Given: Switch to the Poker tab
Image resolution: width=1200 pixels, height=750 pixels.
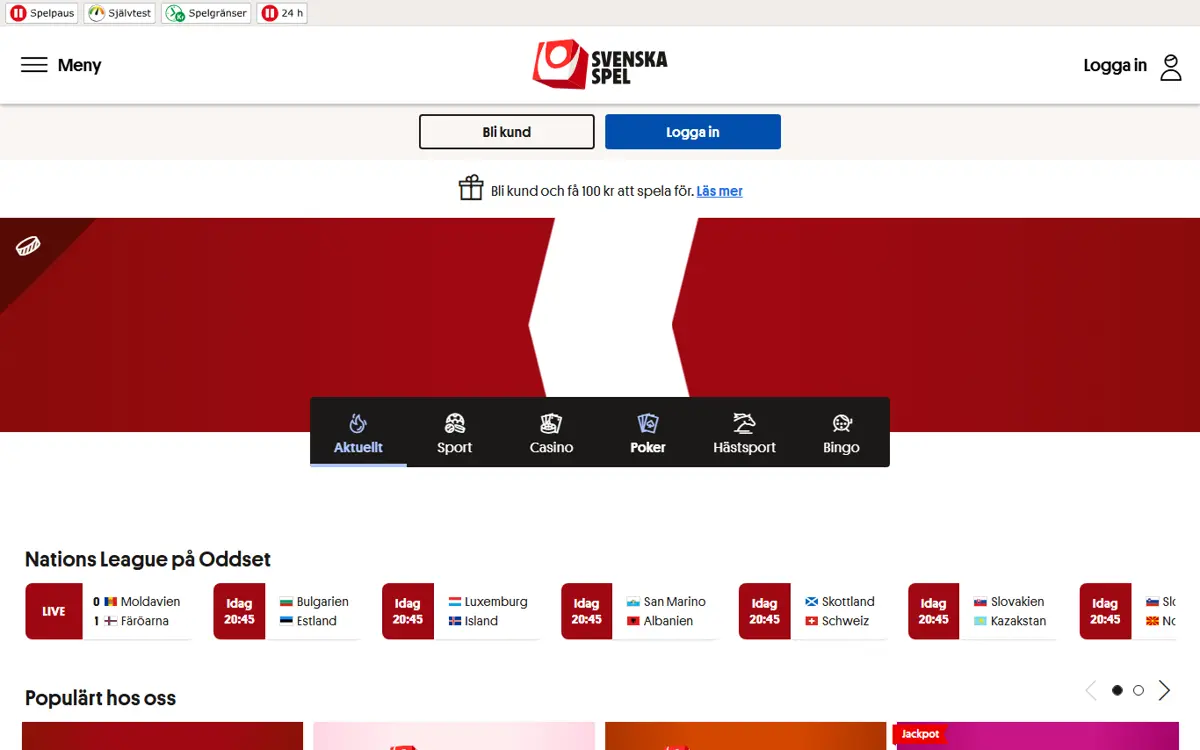Looking at the screenshot, I should 648,432.
